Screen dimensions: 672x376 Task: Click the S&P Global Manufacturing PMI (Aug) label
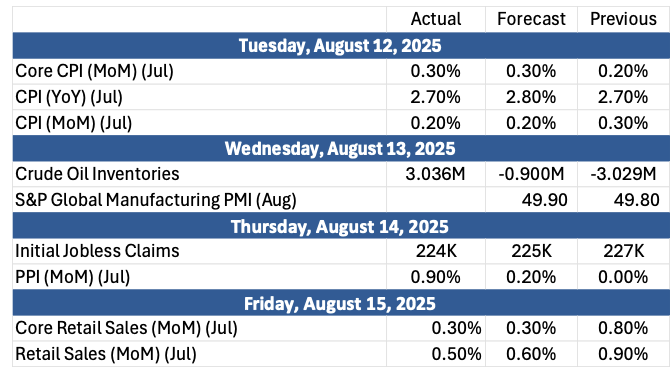pyautogui.click(x=156, y=200)
